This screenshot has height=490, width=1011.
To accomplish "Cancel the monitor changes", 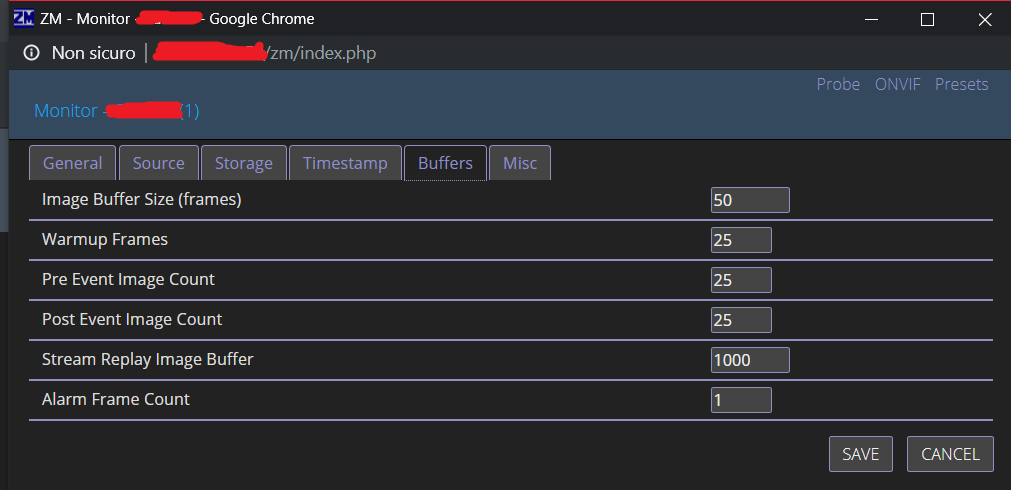I will [950, 454].
